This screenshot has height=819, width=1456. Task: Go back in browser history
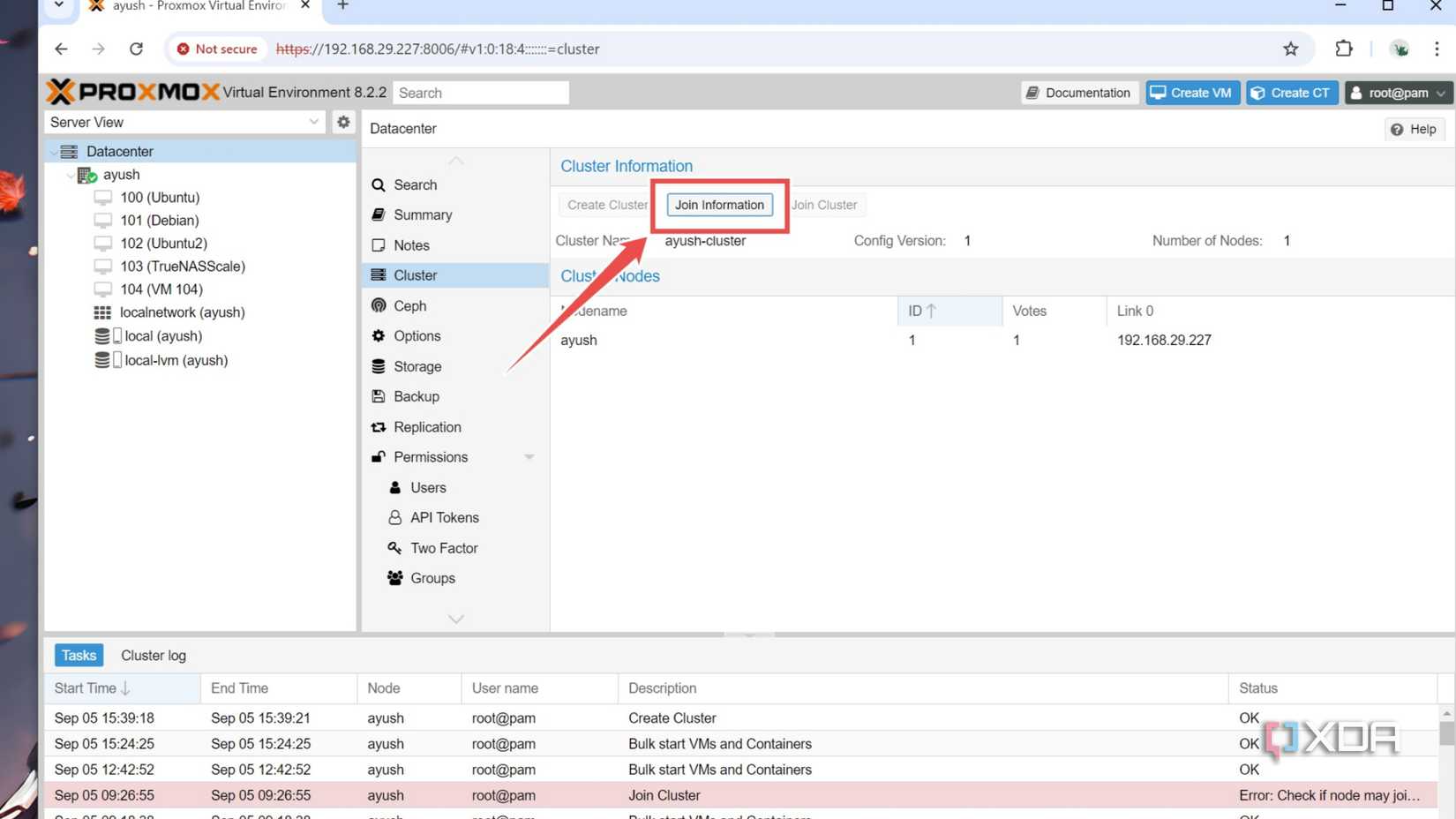[x=61, y=49]
